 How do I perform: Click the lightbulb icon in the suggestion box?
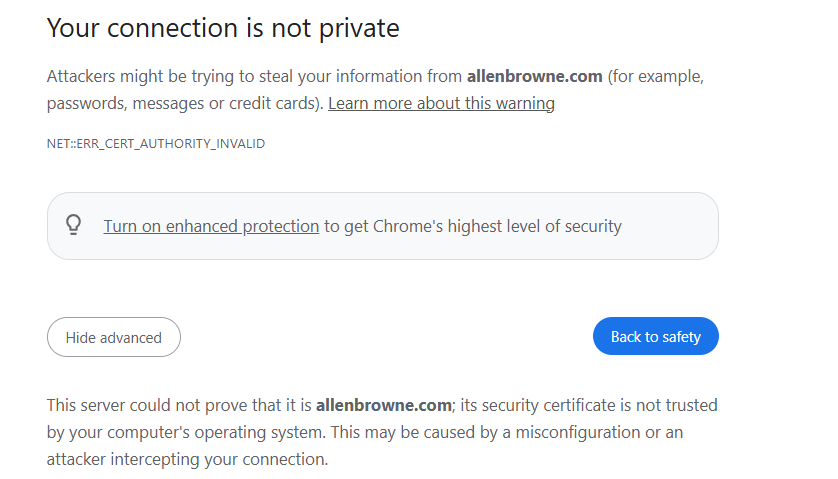tap(74, 225)
